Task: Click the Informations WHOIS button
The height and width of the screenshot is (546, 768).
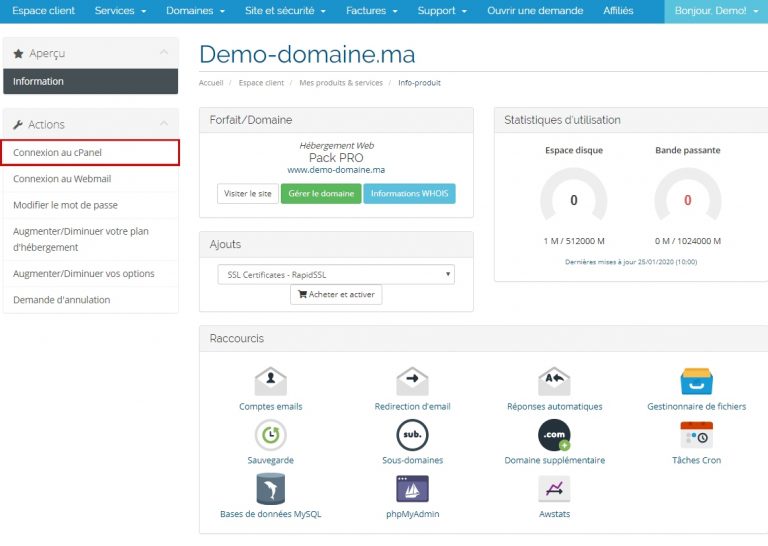Action: 409,193
